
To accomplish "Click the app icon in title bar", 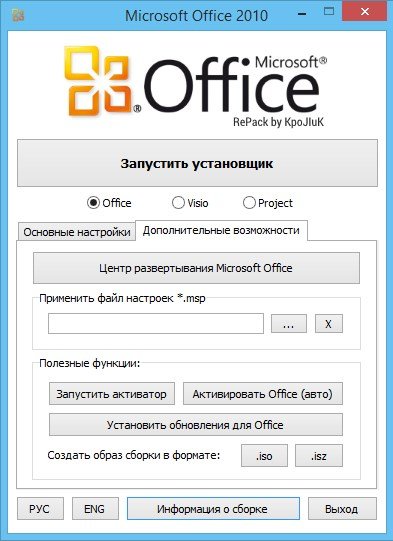I will point(18,15).
